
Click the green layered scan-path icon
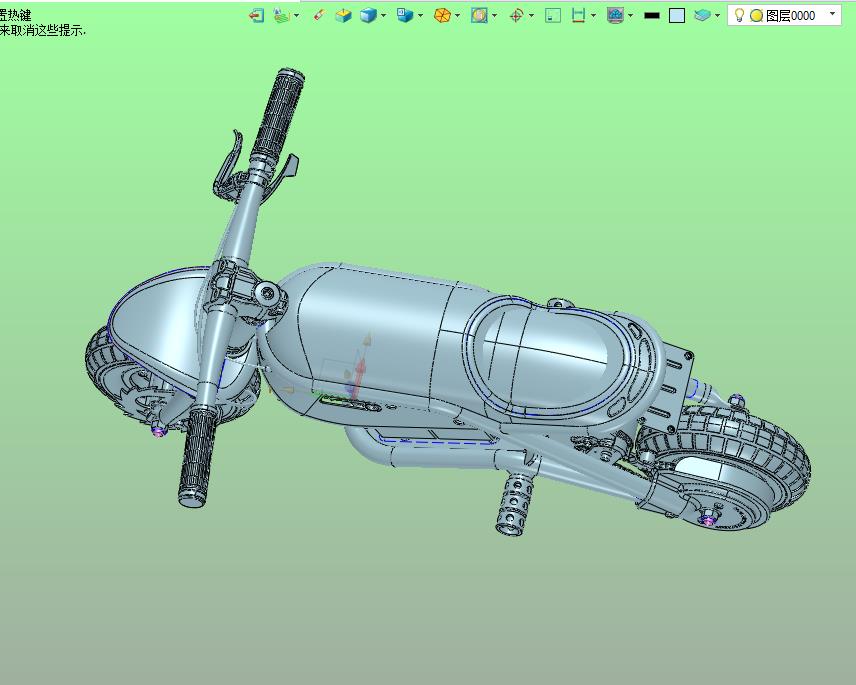pyautogui.click(x=281, y=15)
